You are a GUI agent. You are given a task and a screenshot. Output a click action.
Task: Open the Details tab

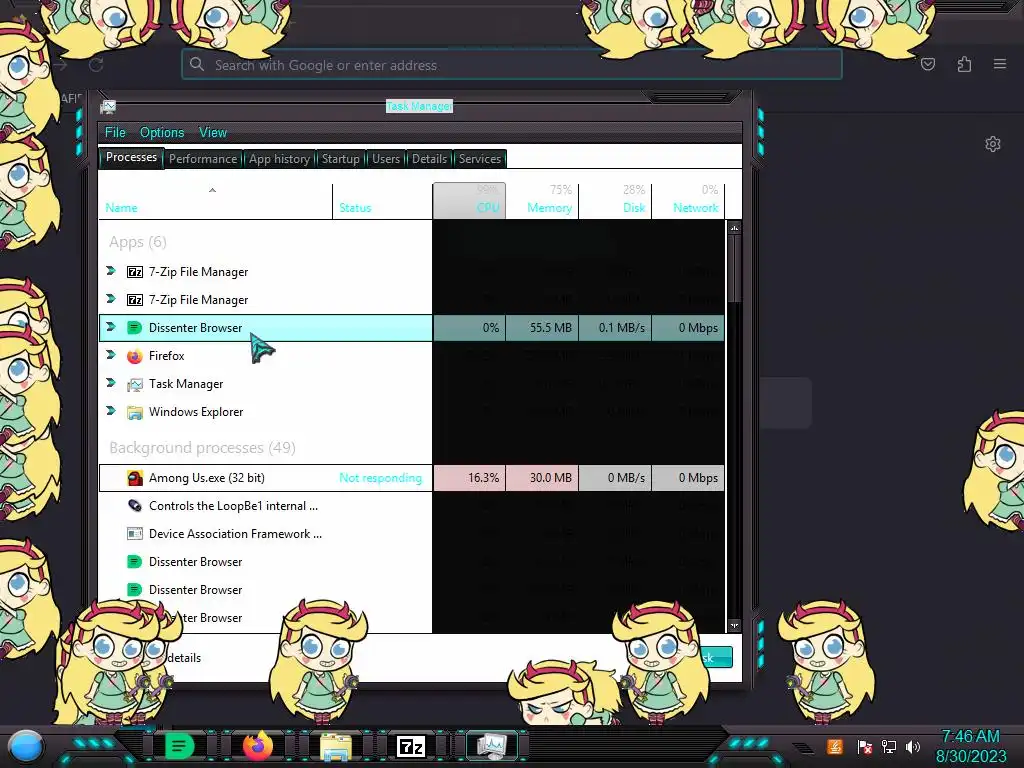click(429, 159)
